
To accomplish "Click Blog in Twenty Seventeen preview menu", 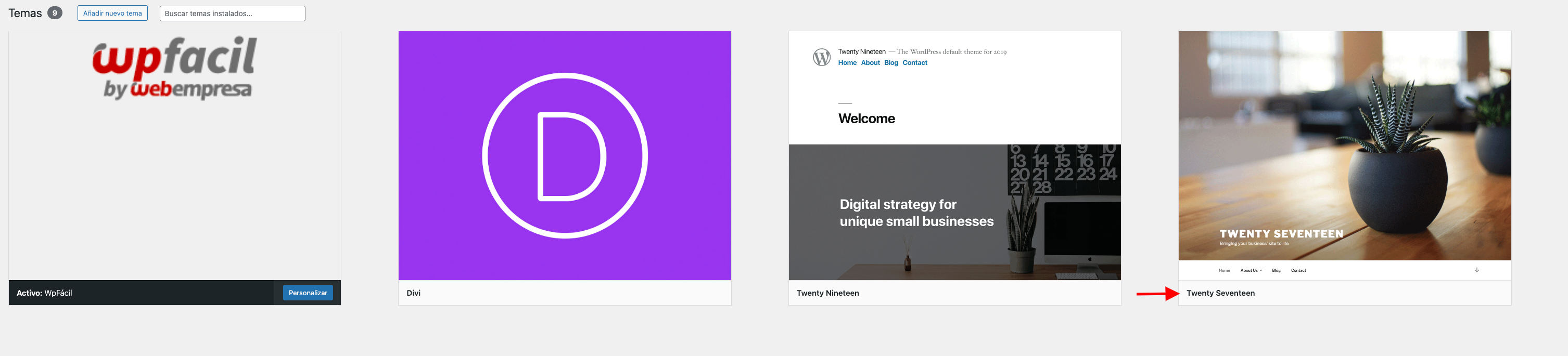I will tap(1277, 270).
